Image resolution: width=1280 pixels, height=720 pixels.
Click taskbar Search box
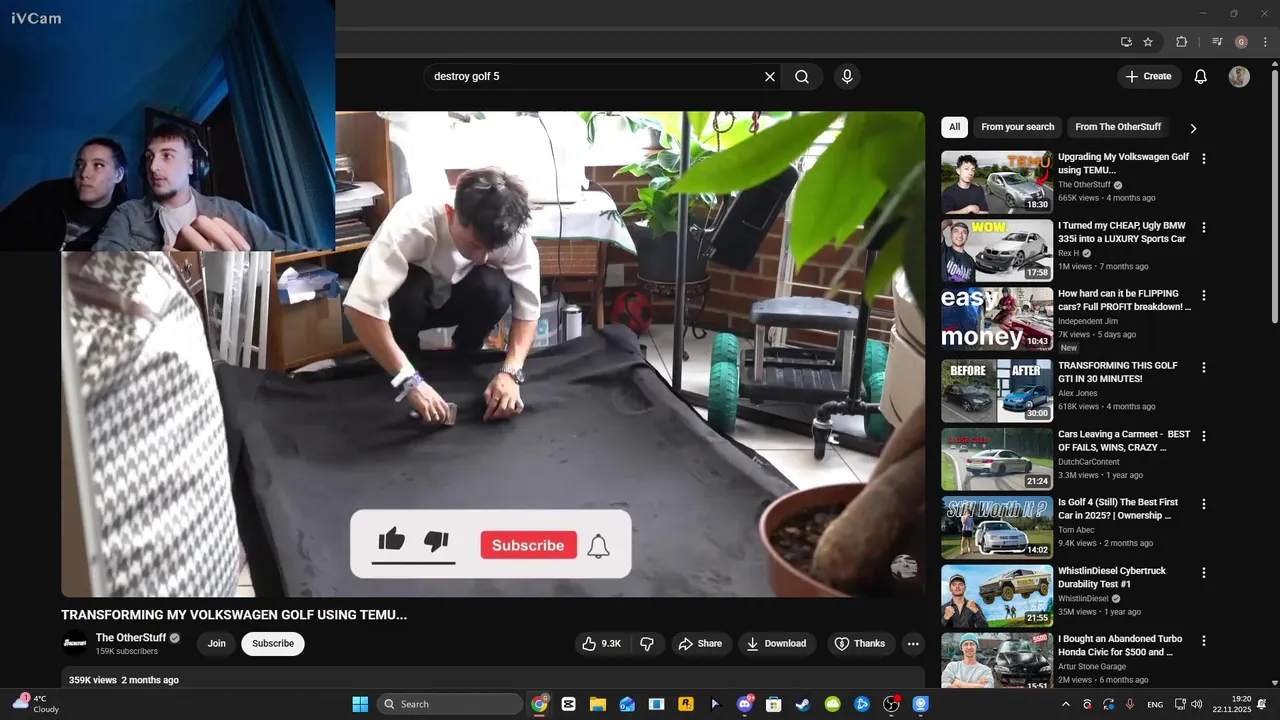pyautogui.click(x=450, y=704)
